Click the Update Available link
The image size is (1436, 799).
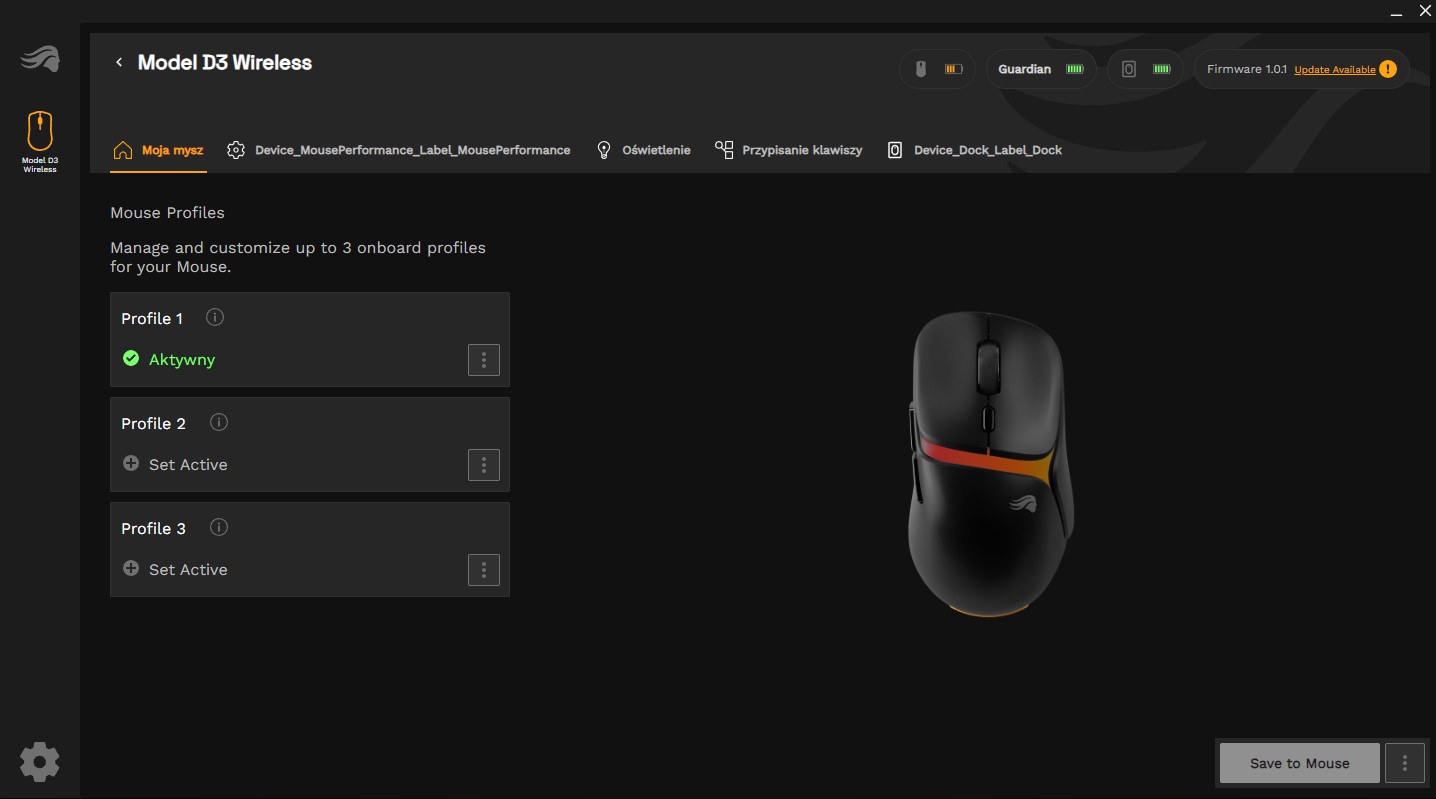click(1335, 70)
